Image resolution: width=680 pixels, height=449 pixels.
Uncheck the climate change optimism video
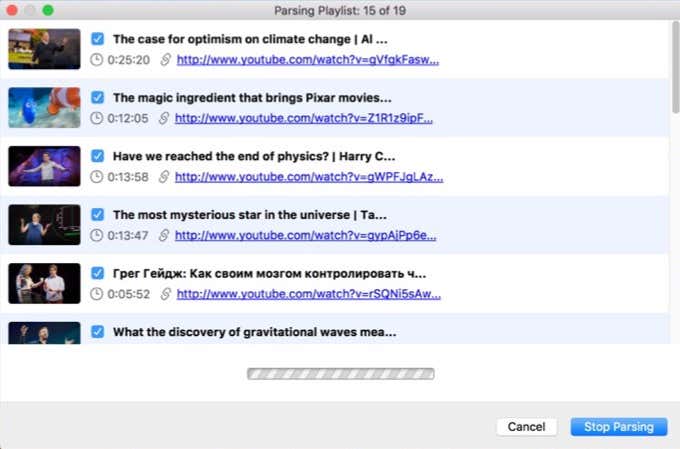[x=97, y=39]
